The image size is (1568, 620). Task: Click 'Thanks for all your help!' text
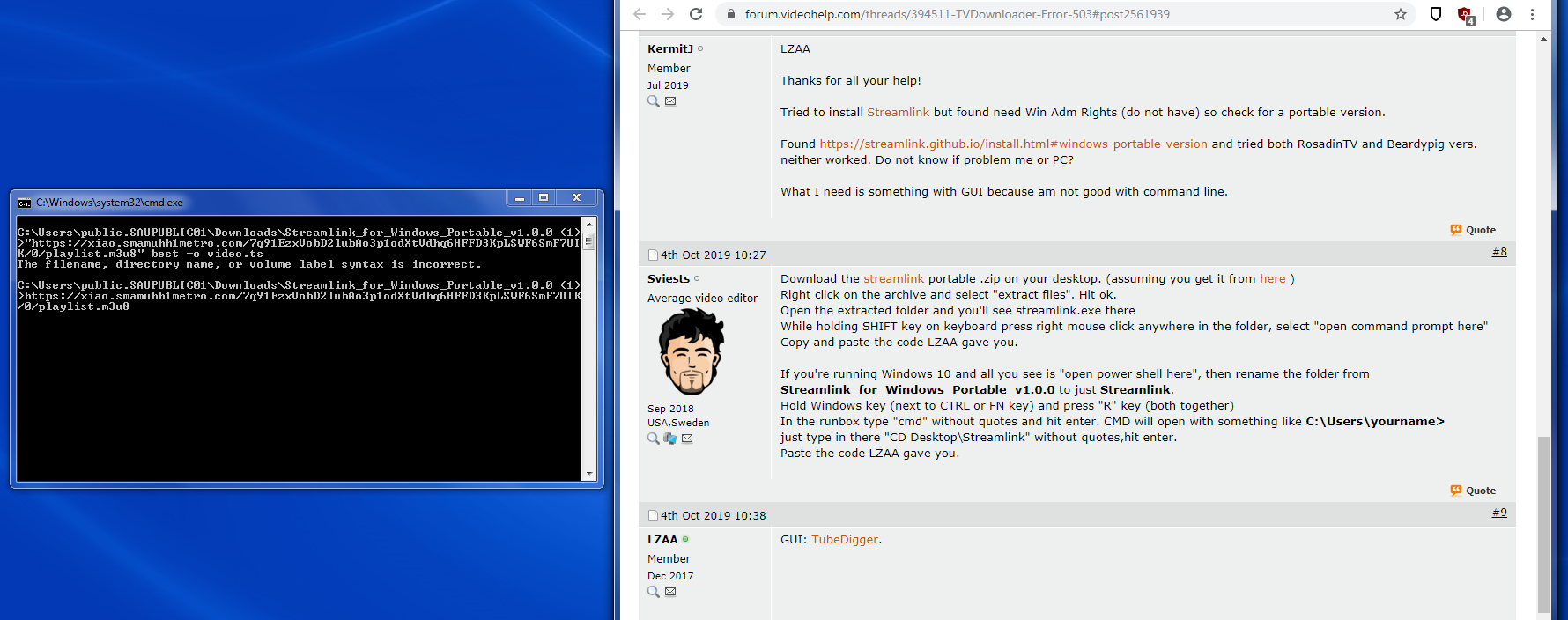(x=851, y=81)
